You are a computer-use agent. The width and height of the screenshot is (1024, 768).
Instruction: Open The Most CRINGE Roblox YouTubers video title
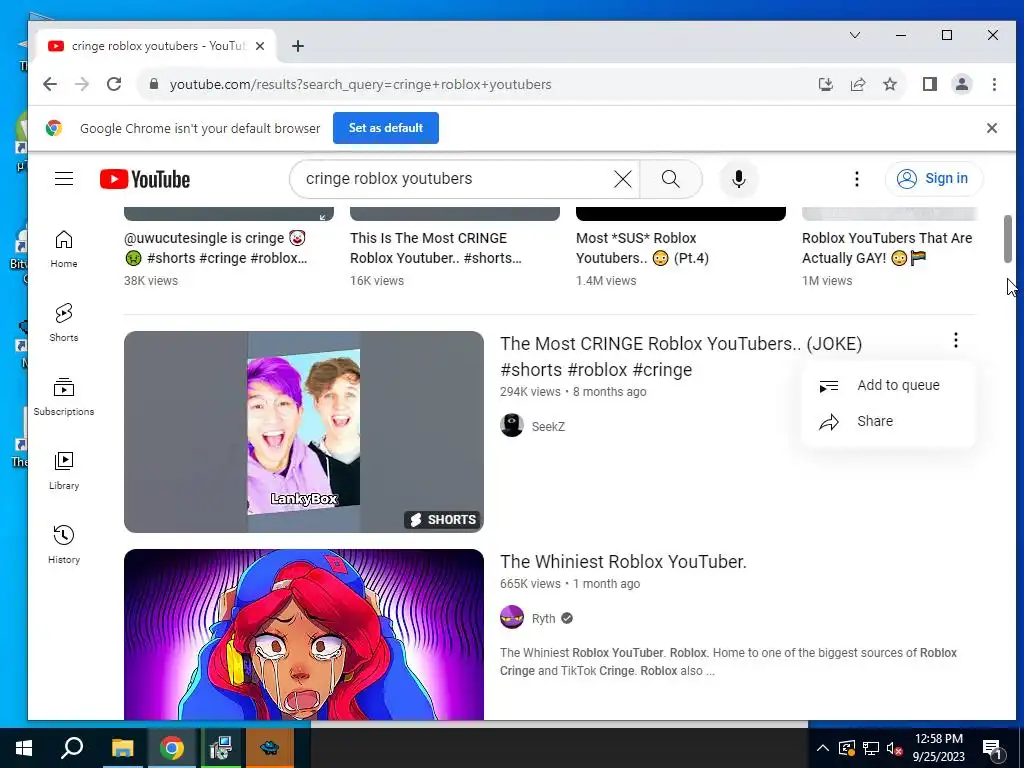point(681,357)
